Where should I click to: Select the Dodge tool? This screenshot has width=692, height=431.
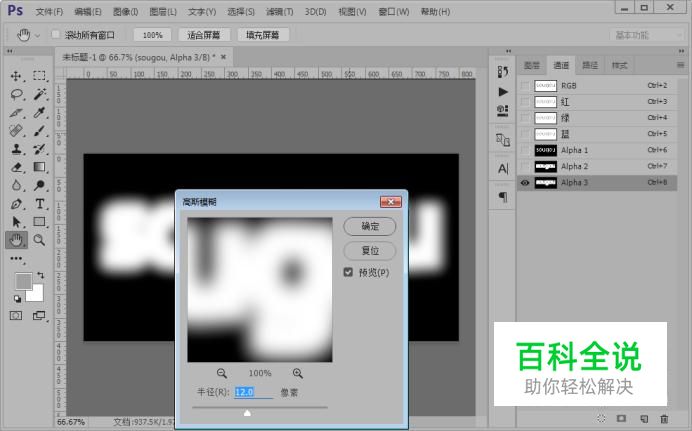39,185
